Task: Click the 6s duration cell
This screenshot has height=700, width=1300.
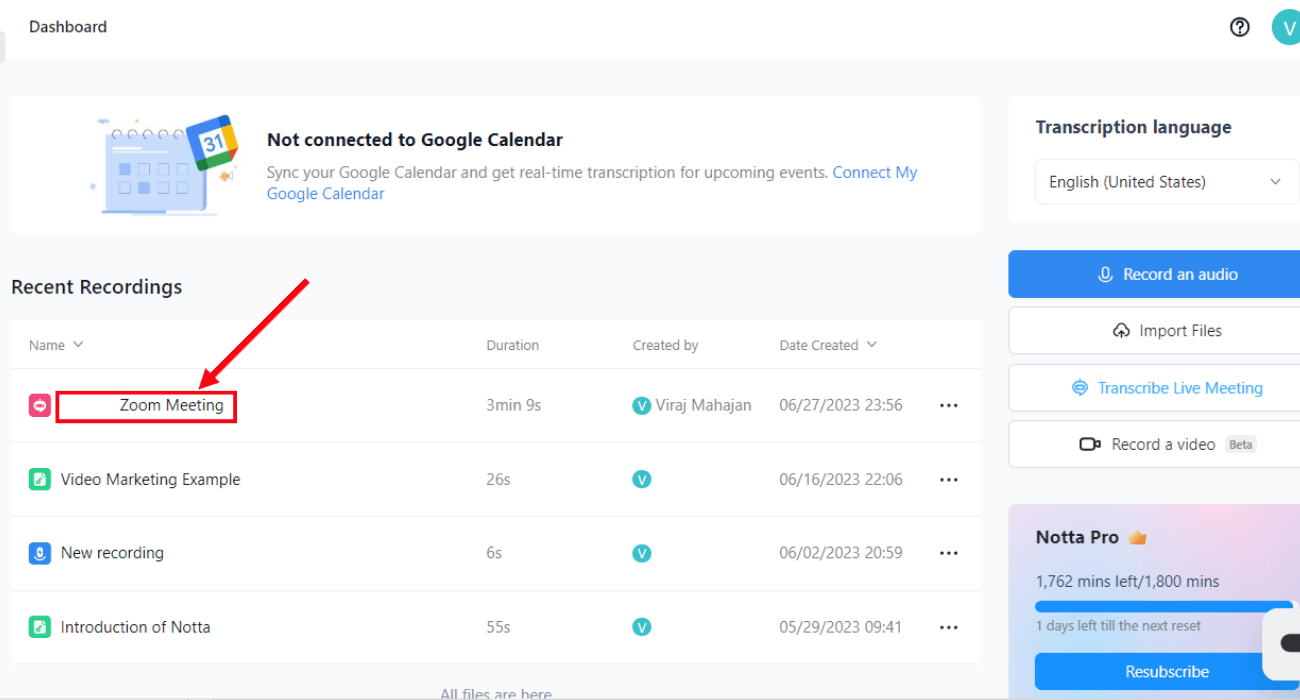Action: [494, 553]
